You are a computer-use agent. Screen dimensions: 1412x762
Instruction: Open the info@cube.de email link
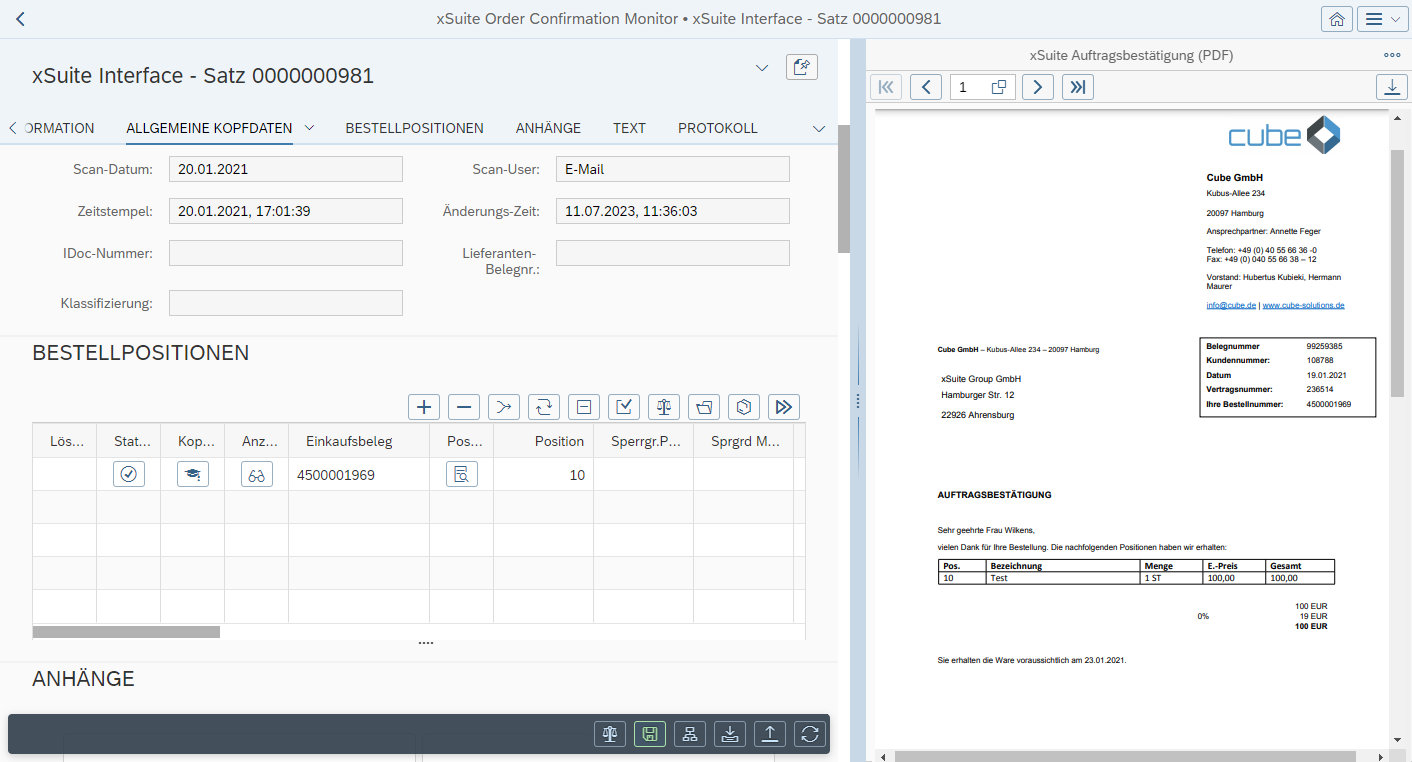1230,305
